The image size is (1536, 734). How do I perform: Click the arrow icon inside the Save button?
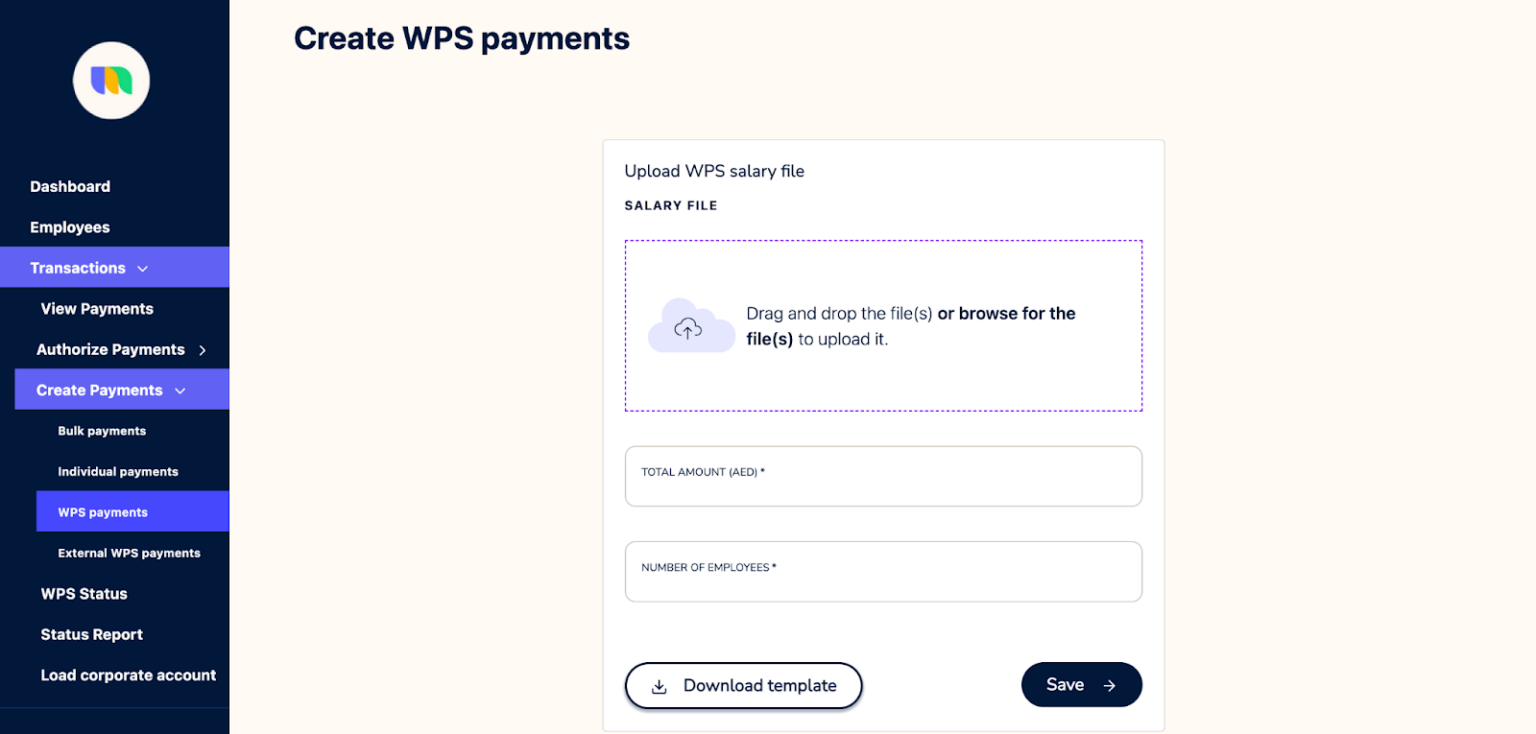coord(1109,685)
